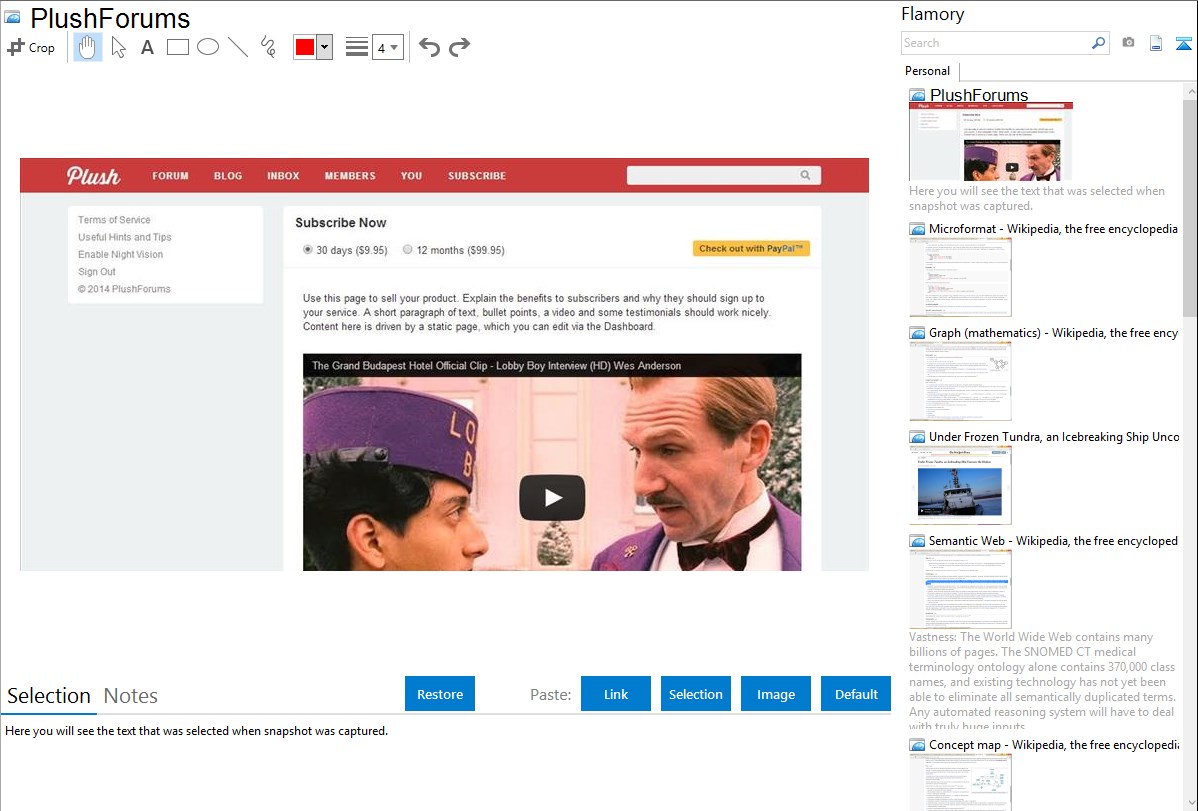Pick the rectangle shape tool
This screenshot has width=1198, height=811.
pos(178,47)
